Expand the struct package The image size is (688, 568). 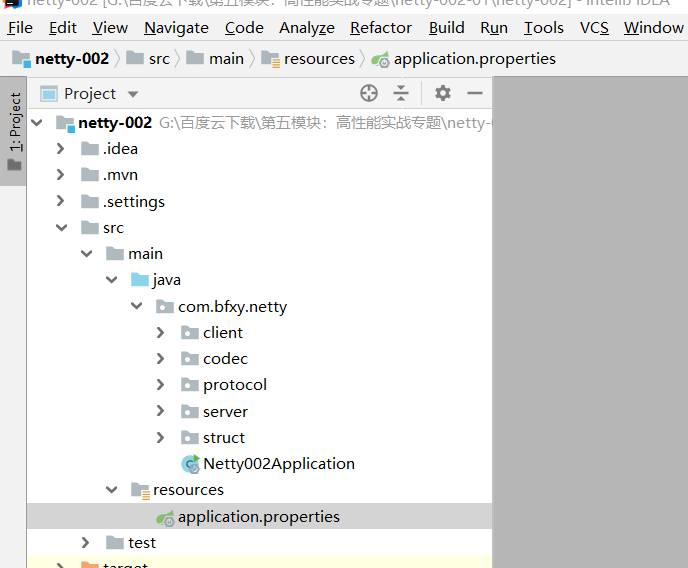[x=161, y=437]
